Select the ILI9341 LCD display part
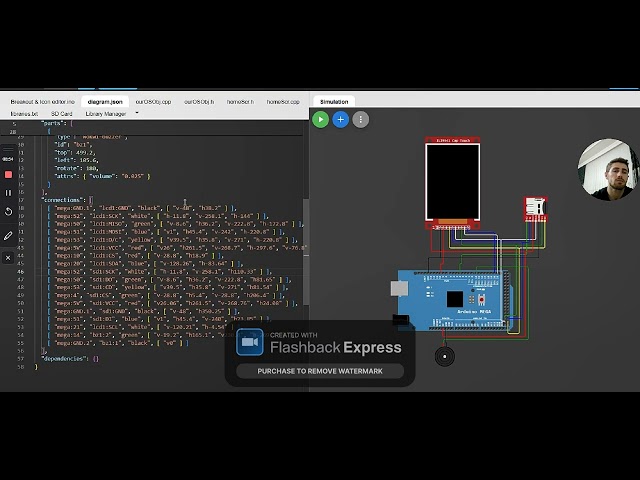 coord(452,183)
